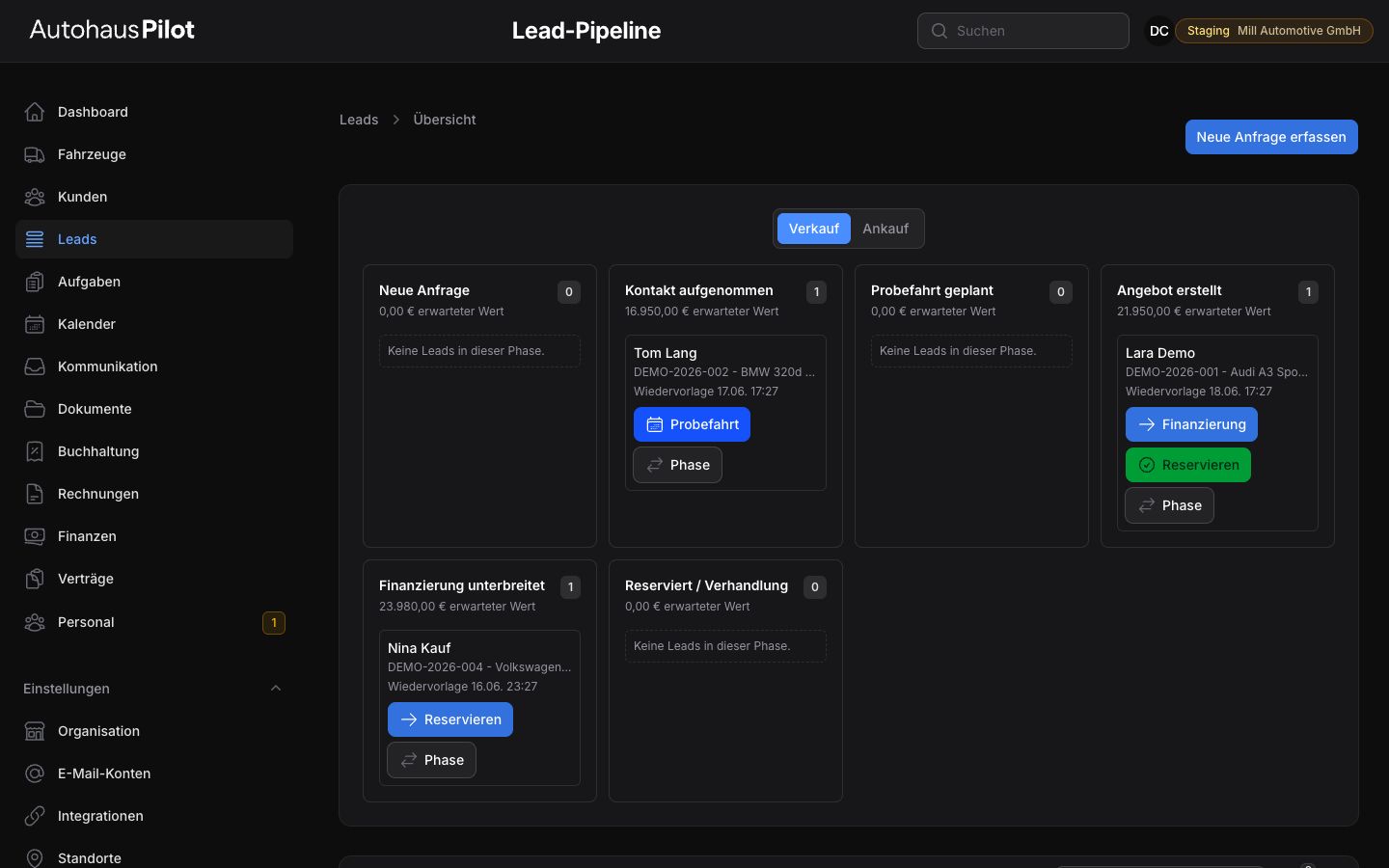Open Kommunikation in the sidebar
The image size is (1389, 868).
[154, 366]
